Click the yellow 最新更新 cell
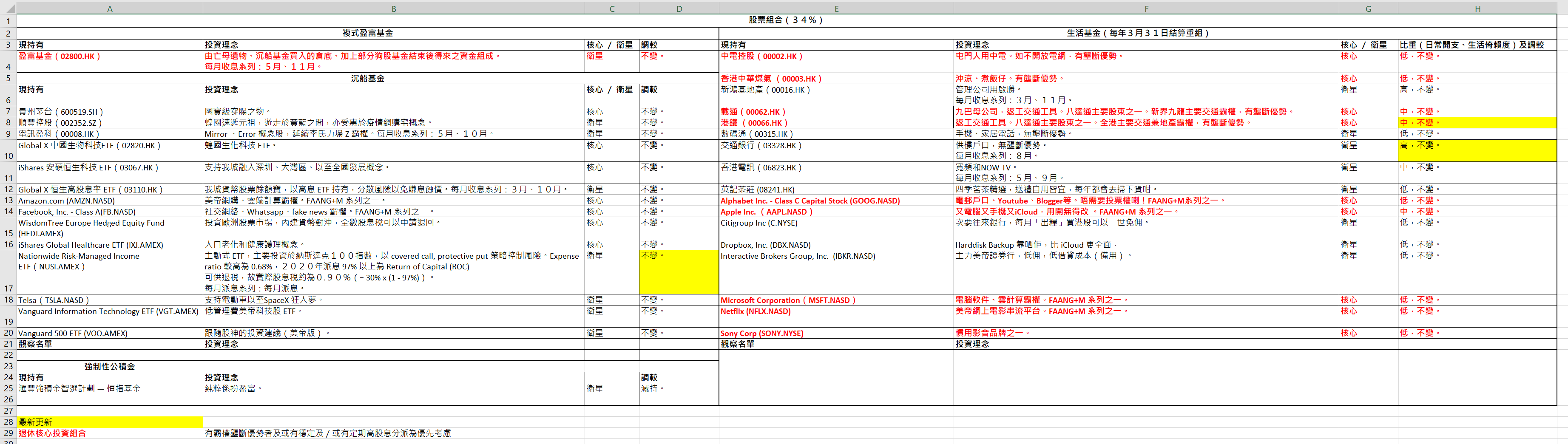The image size is (1568, 444). tap(110, 421)
